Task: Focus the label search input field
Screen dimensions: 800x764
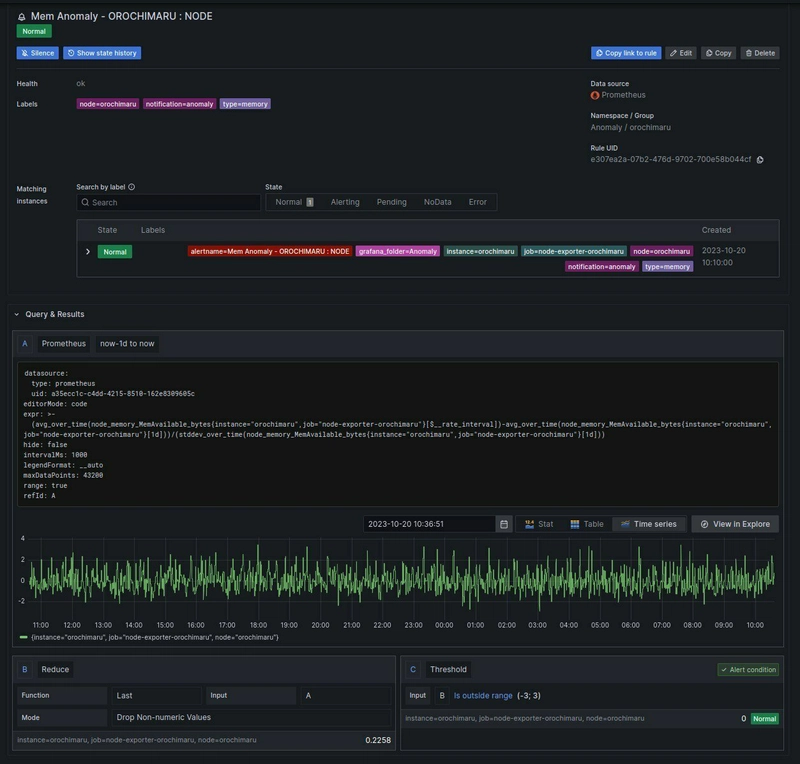Action: pos(170,202)
